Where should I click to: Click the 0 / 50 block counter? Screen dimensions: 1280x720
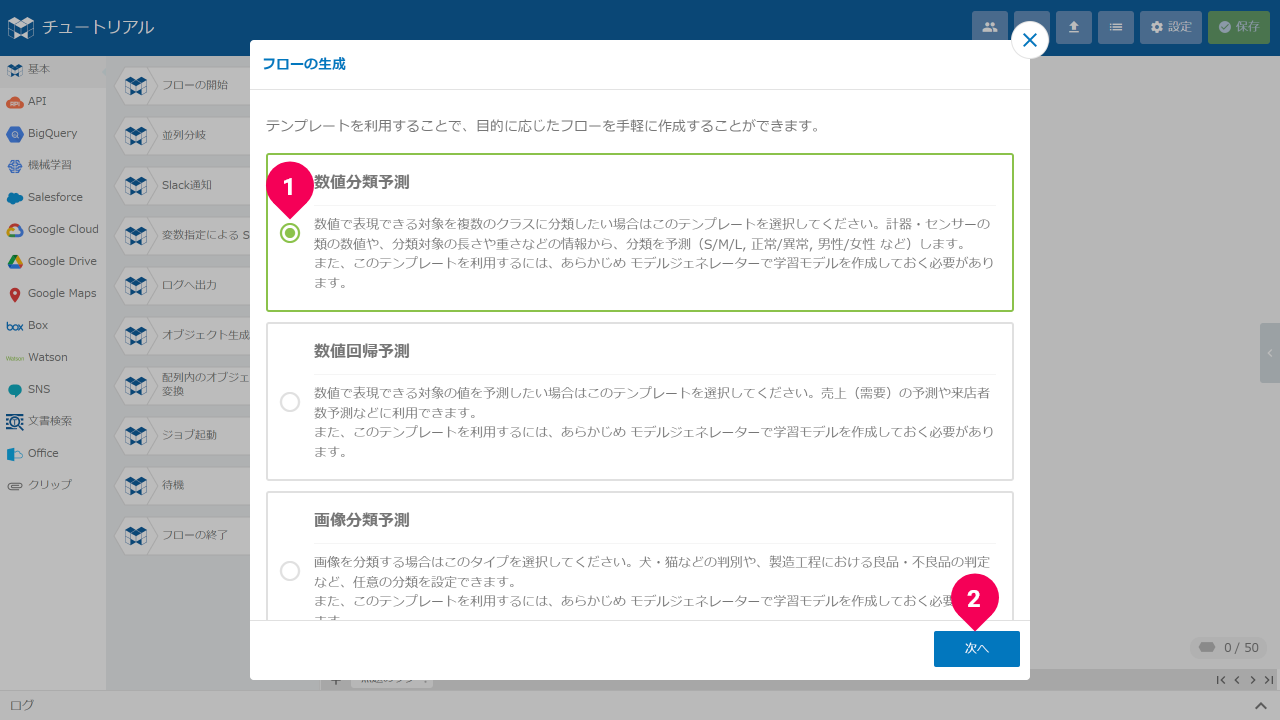tap(1229, 648)
